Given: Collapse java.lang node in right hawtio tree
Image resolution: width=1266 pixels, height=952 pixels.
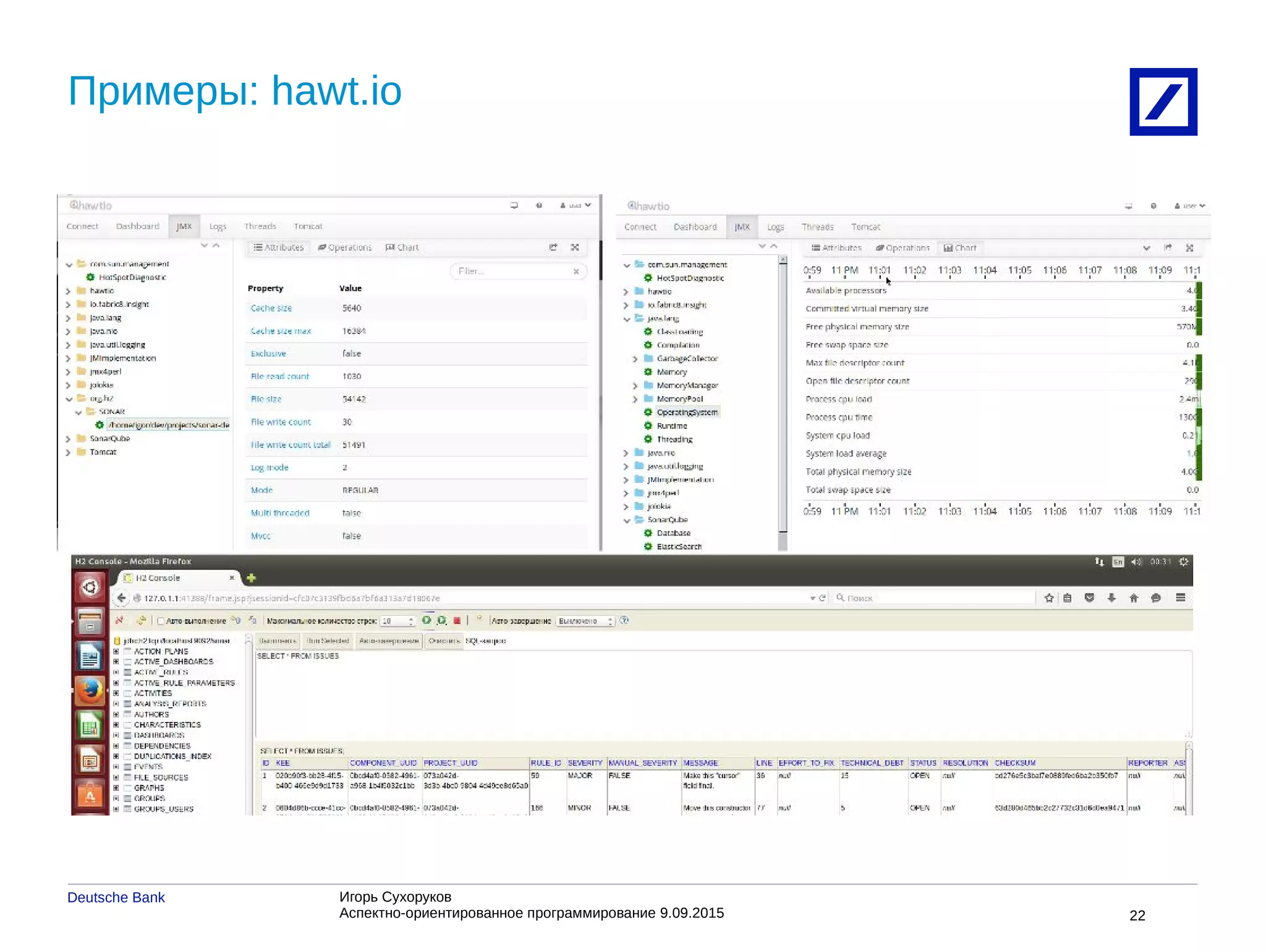Looking at the screenshot, I should pyautogui.click(x=626, y=319).
